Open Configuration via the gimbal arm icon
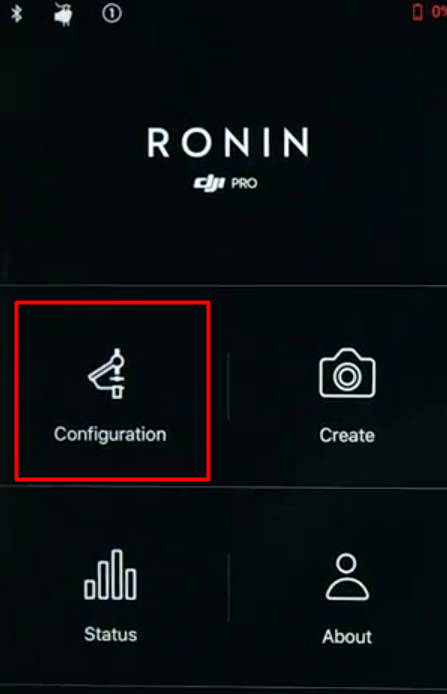This screenshot has height=694, width=447. [108, 374]
